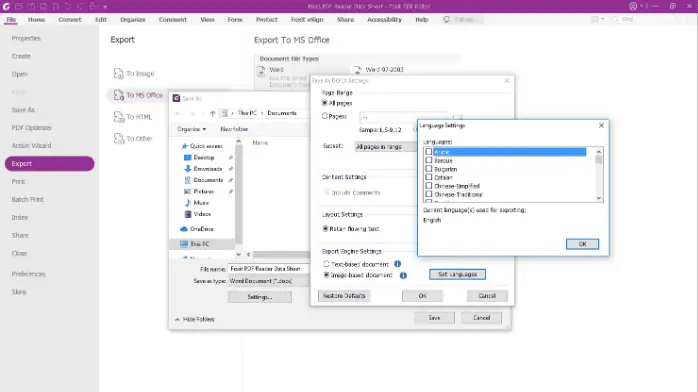This screenshot has height=392, width=698.
Task: Click info icon beside Image-based document
Action: click(403, 275)
